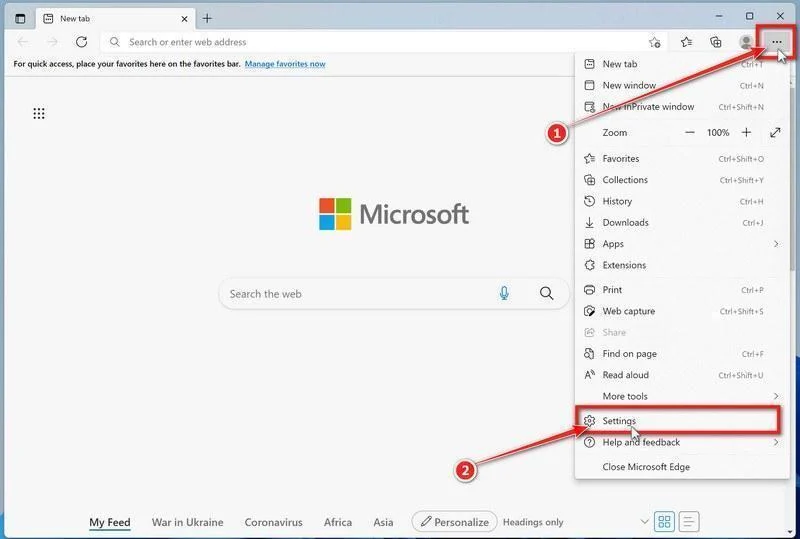Select the Coronavirus feed tab
The image size is (800, 539).
273,523
